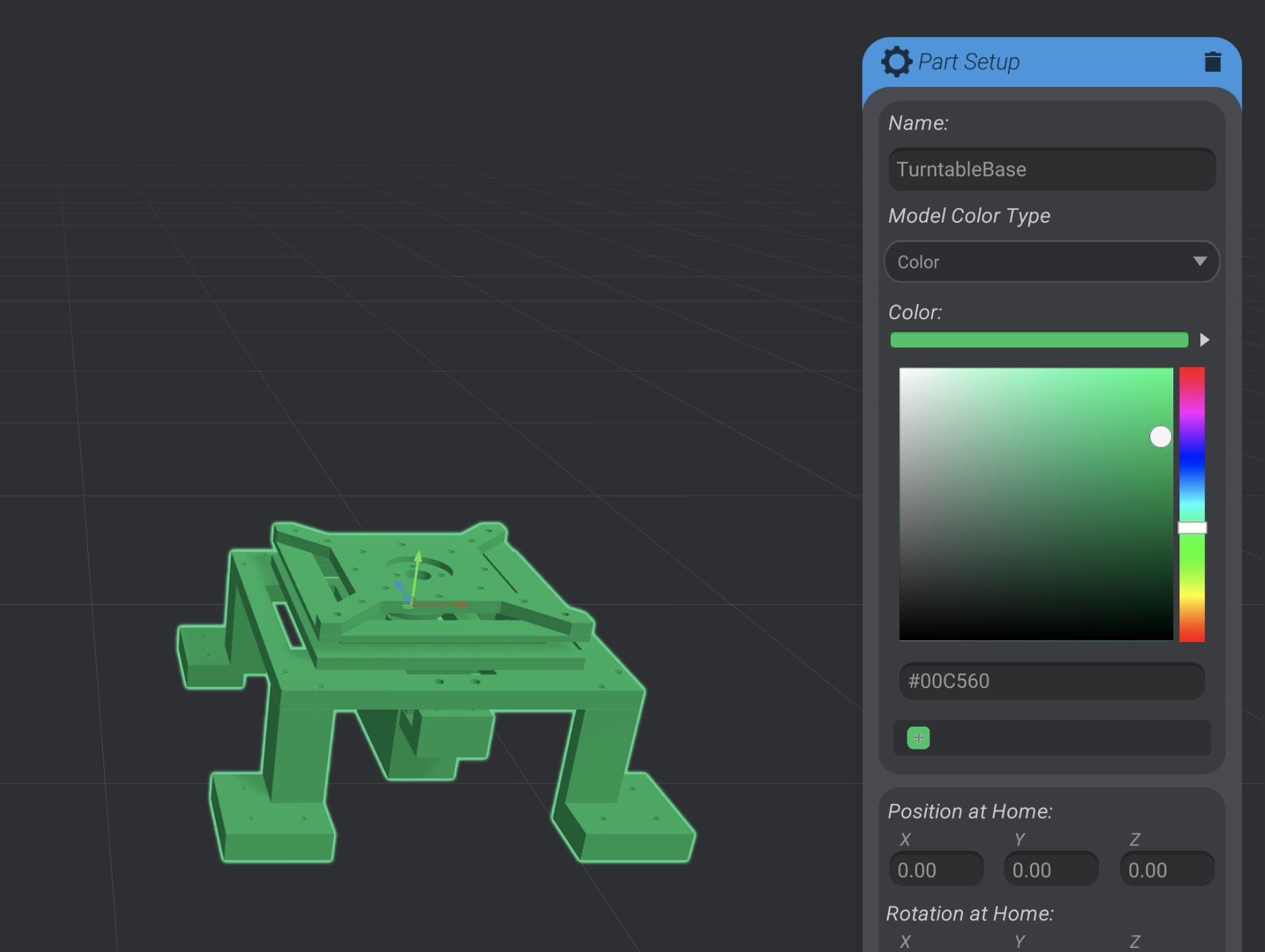Click the white hue slider handle
This screenshot has height=952, width=1265.
(1191, 526)
